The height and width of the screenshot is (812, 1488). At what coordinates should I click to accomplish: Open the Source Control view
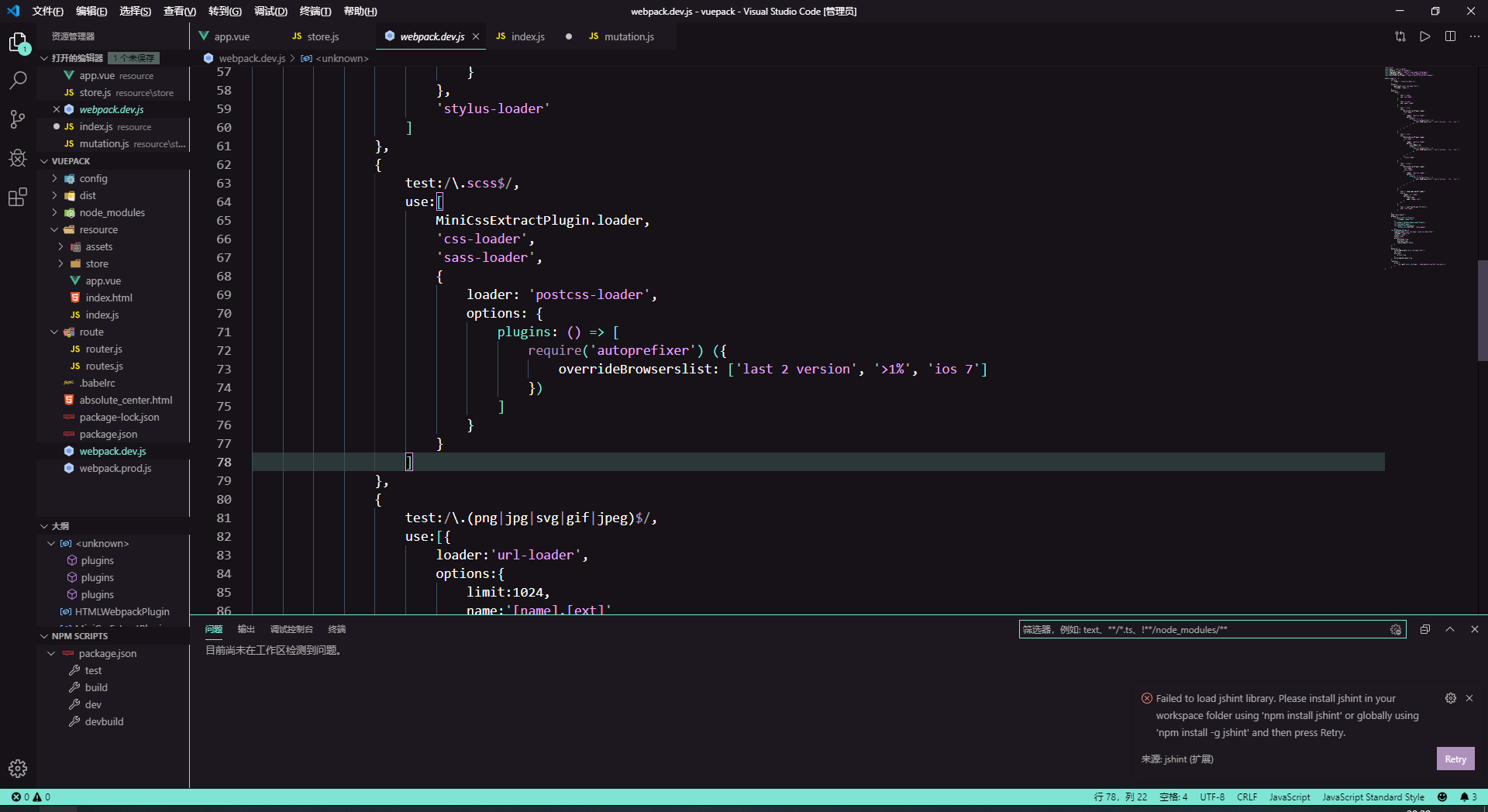tap(17, 119)
